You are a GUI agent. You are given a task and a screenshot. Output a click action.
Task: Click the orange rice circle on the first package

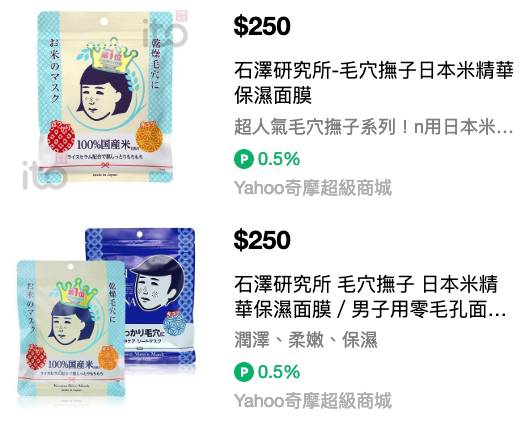tap(148, 136)
